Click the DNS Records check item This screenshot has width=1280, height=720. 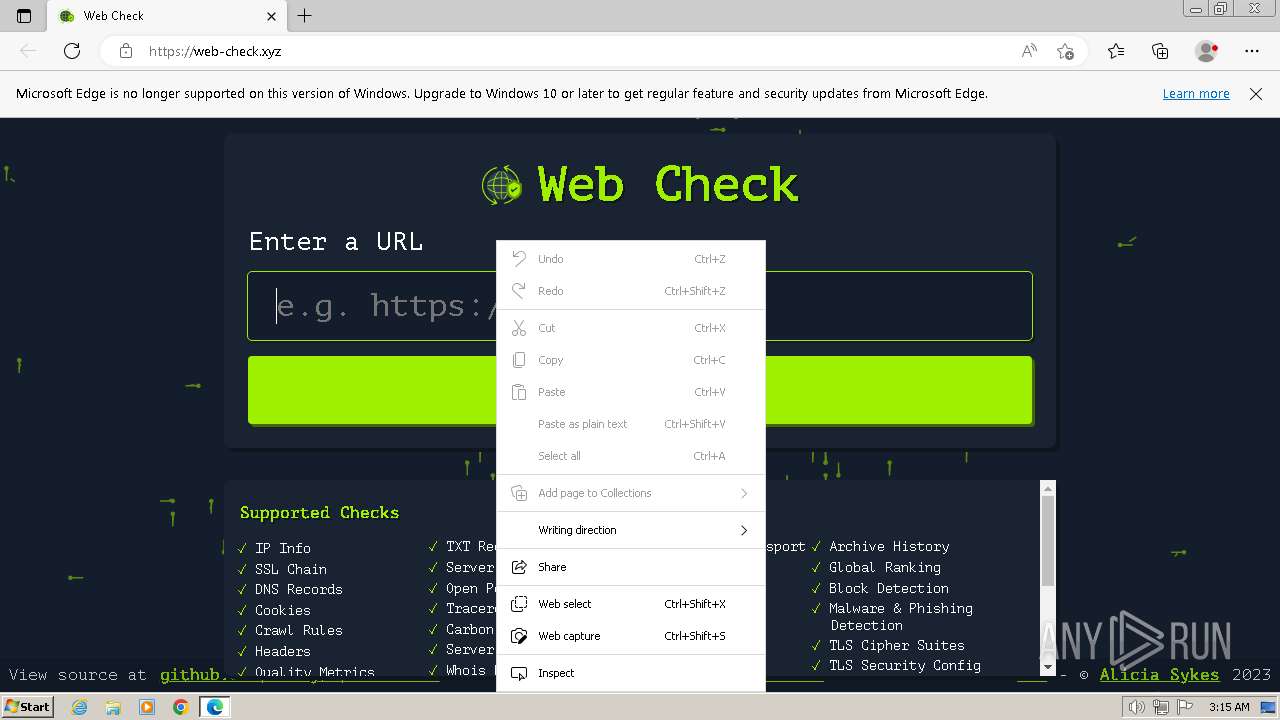coord(298,589)
